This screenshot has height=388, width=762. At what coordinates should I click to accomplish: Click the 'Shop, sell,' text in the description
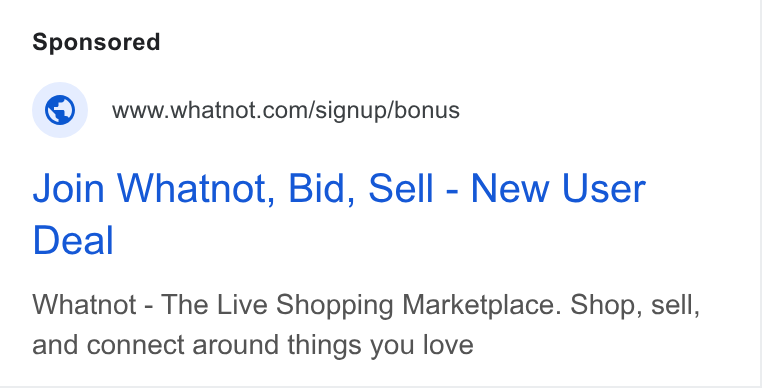[x=635, y=305]
